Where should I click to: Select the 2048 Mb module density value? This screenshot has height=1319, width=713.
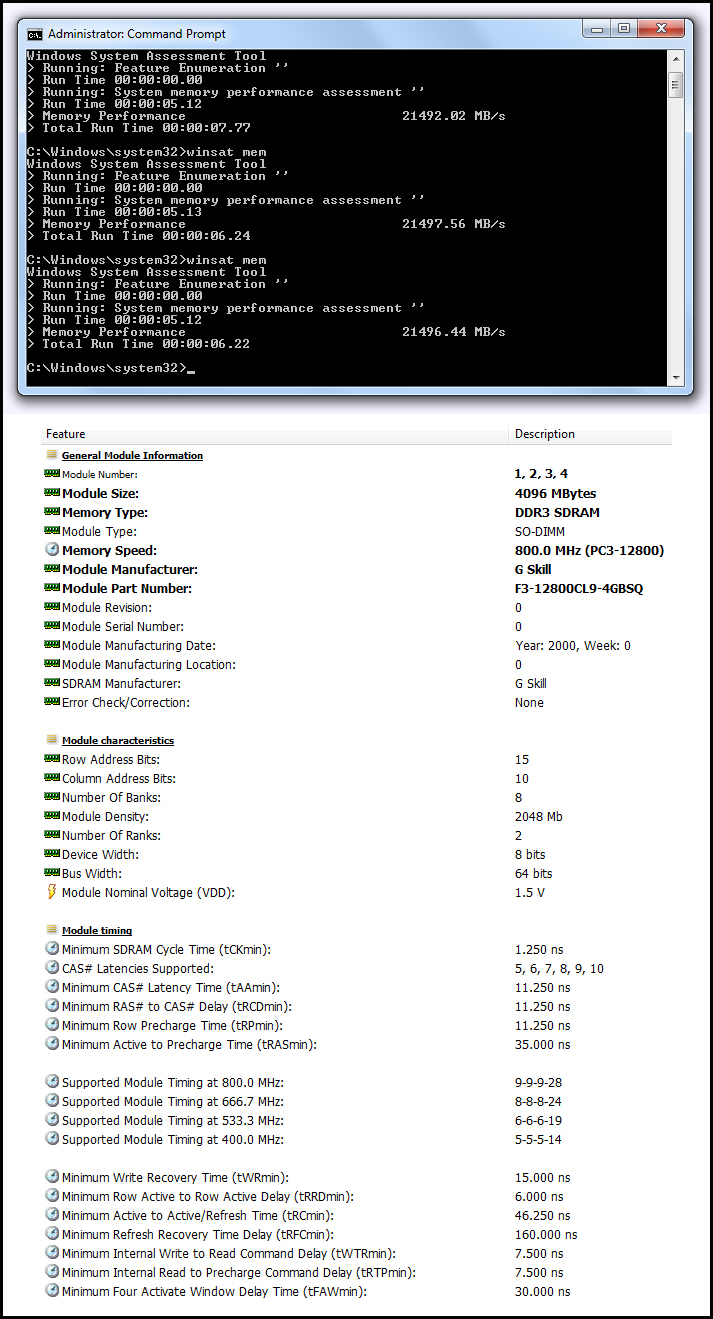point(539,816)
